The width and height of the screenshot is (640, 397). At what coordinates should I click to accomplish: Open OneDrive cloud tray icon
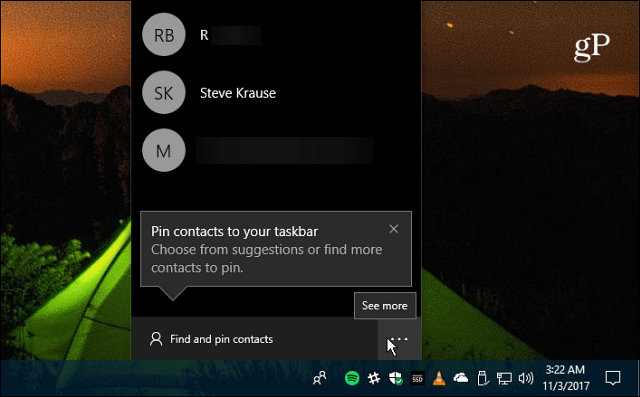pos(461,378)
